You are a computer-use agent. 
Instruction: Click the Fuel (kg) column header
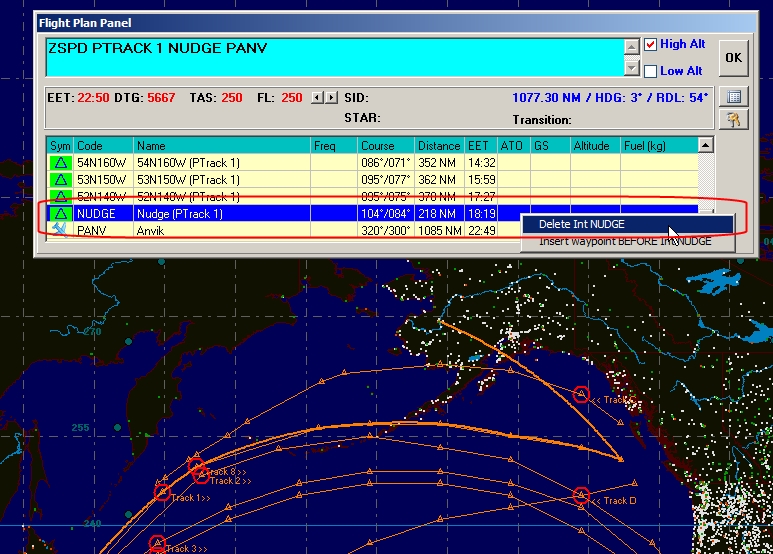pos(659,146)
